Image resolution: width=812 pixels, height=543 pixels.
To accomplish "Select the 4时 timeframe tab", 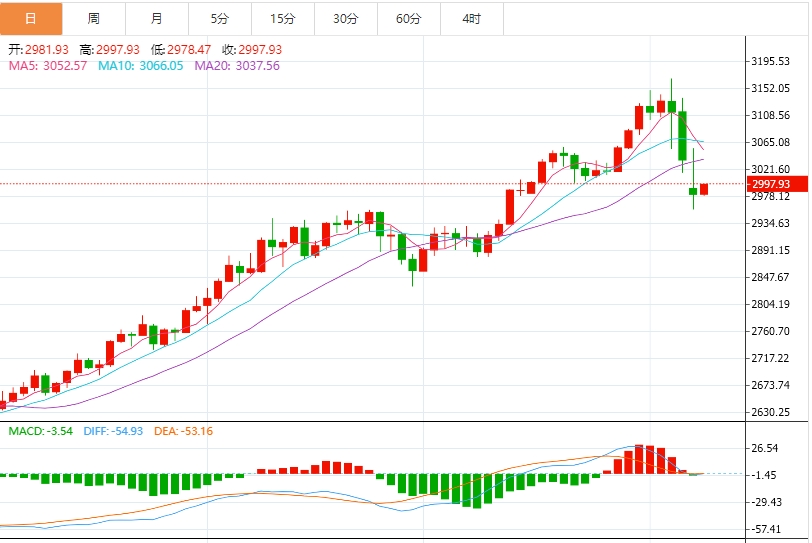I will (472, 19).
